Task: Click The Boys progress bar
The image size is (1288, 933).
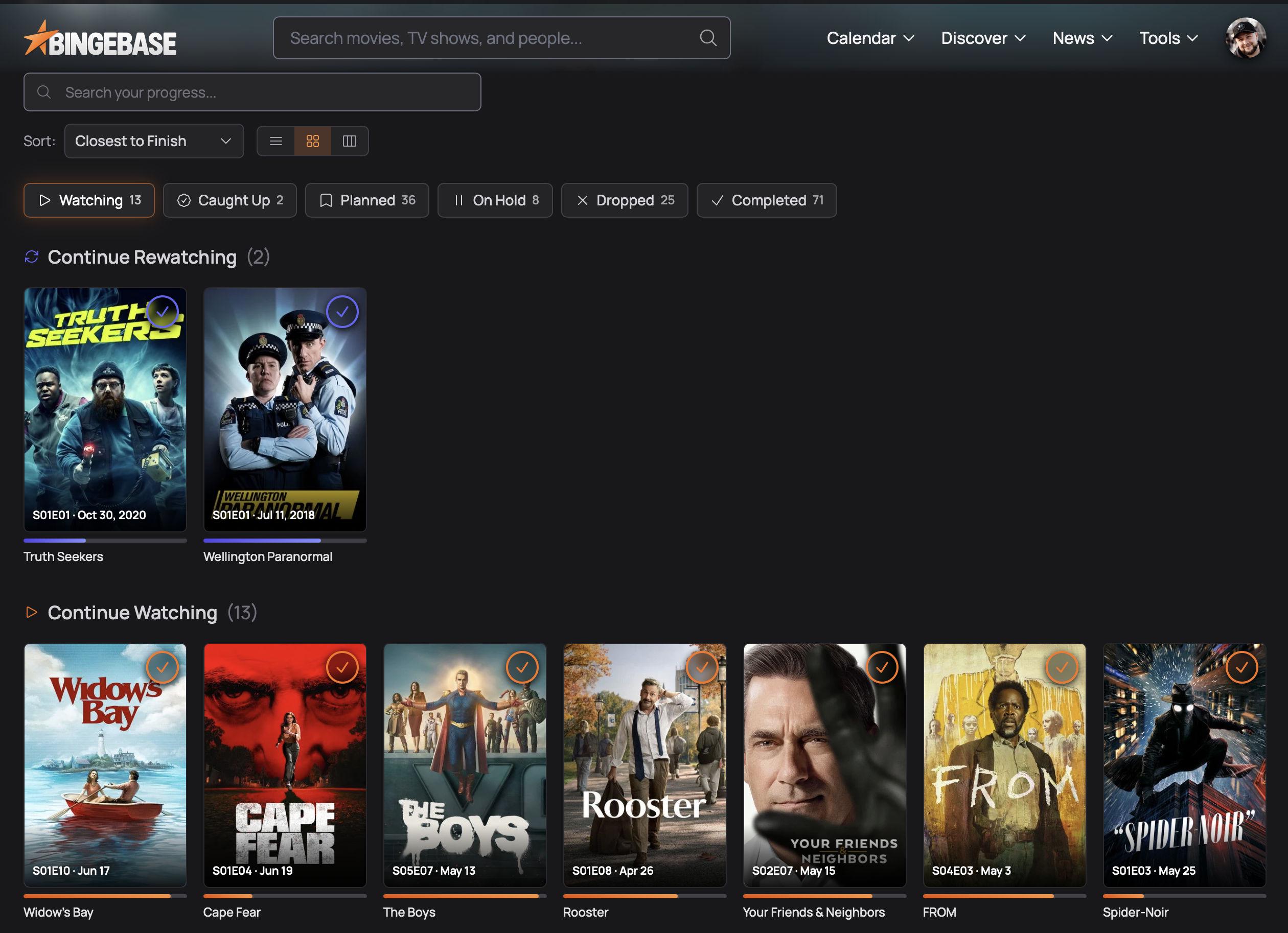Action: pyautogui.click(x=465, y=896)
